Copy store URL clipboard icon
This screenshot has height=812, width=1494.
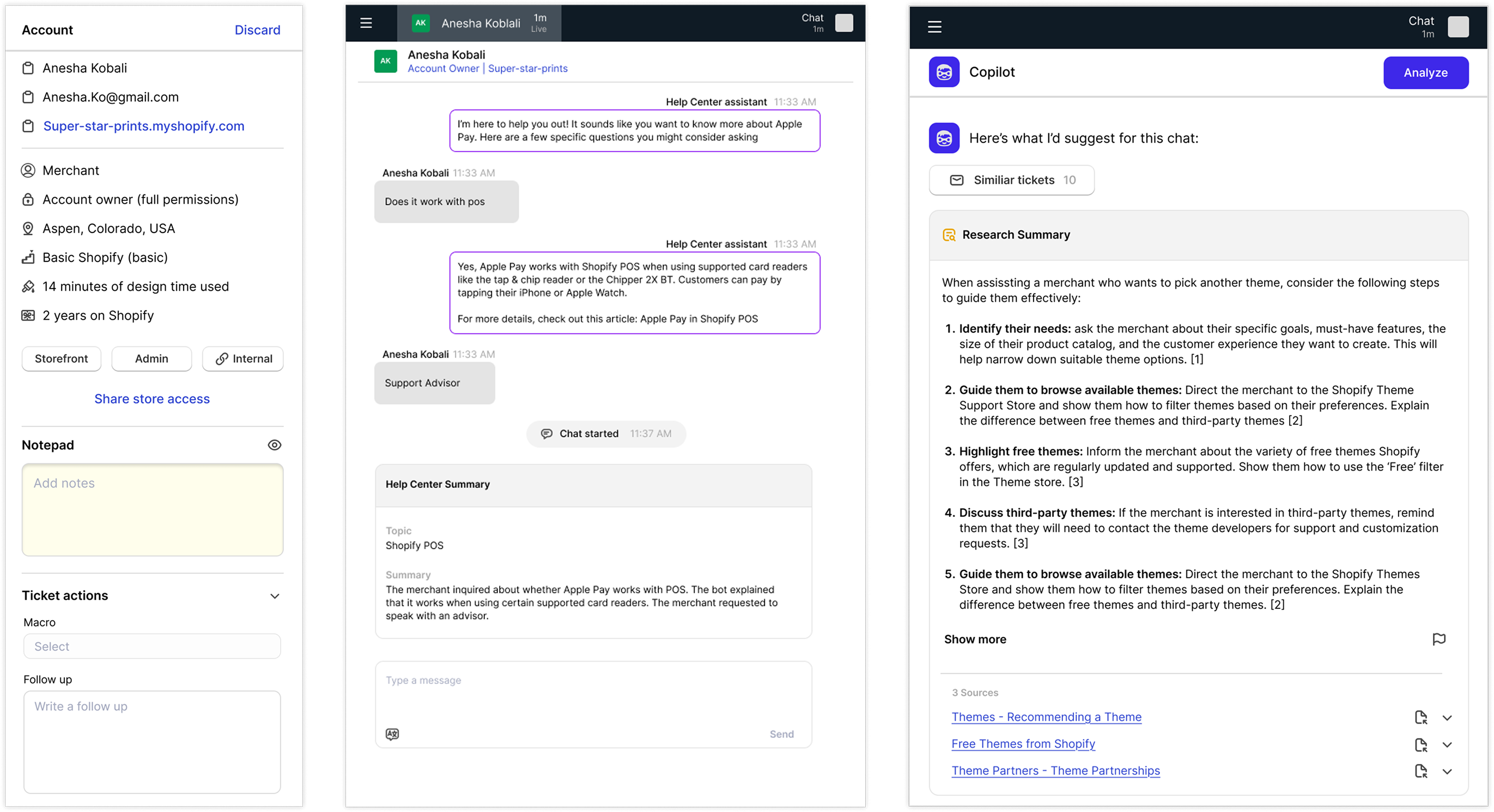pyautogui.click(x=28, y=126)
